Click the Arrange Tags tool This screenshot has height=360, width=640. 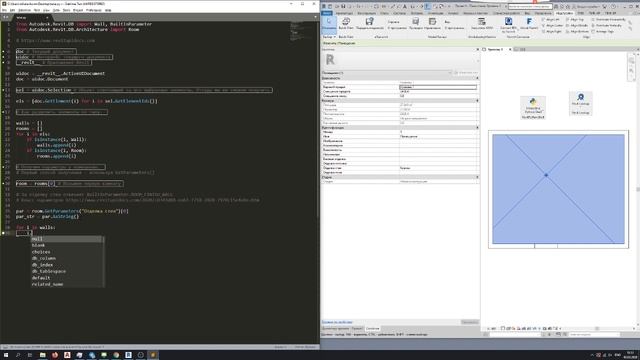(x=602, y=31)
